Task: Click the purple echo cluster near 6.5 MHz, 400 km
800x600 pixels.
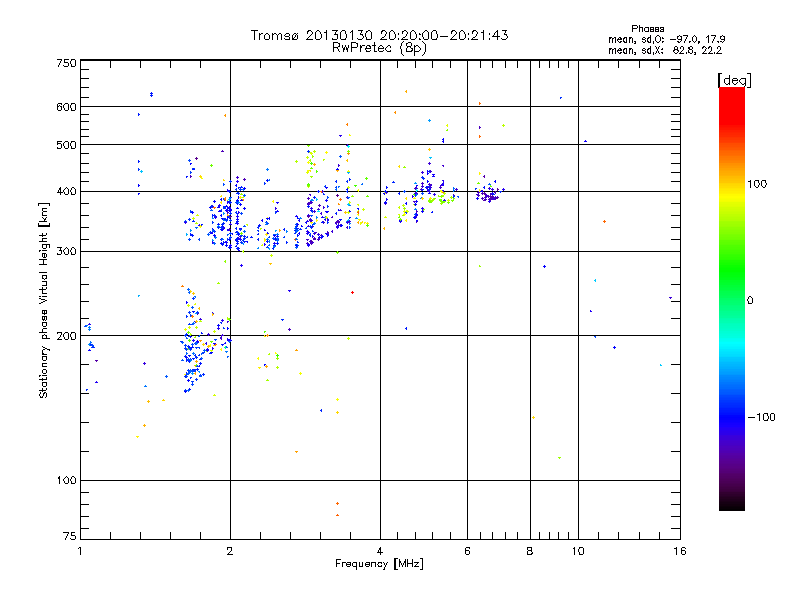Action: (490, 194)
